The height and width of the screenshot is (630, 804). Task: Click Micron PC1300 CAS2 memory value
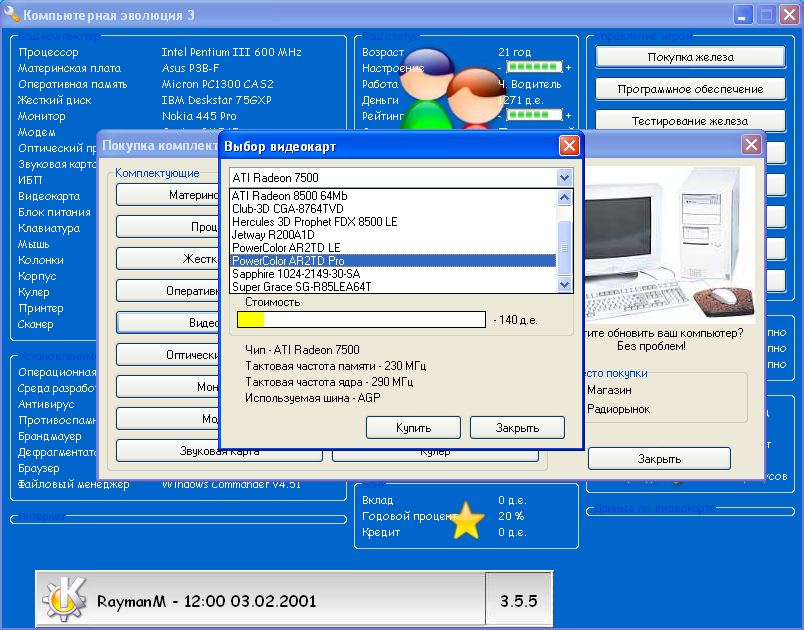click(x=217, y=84)
